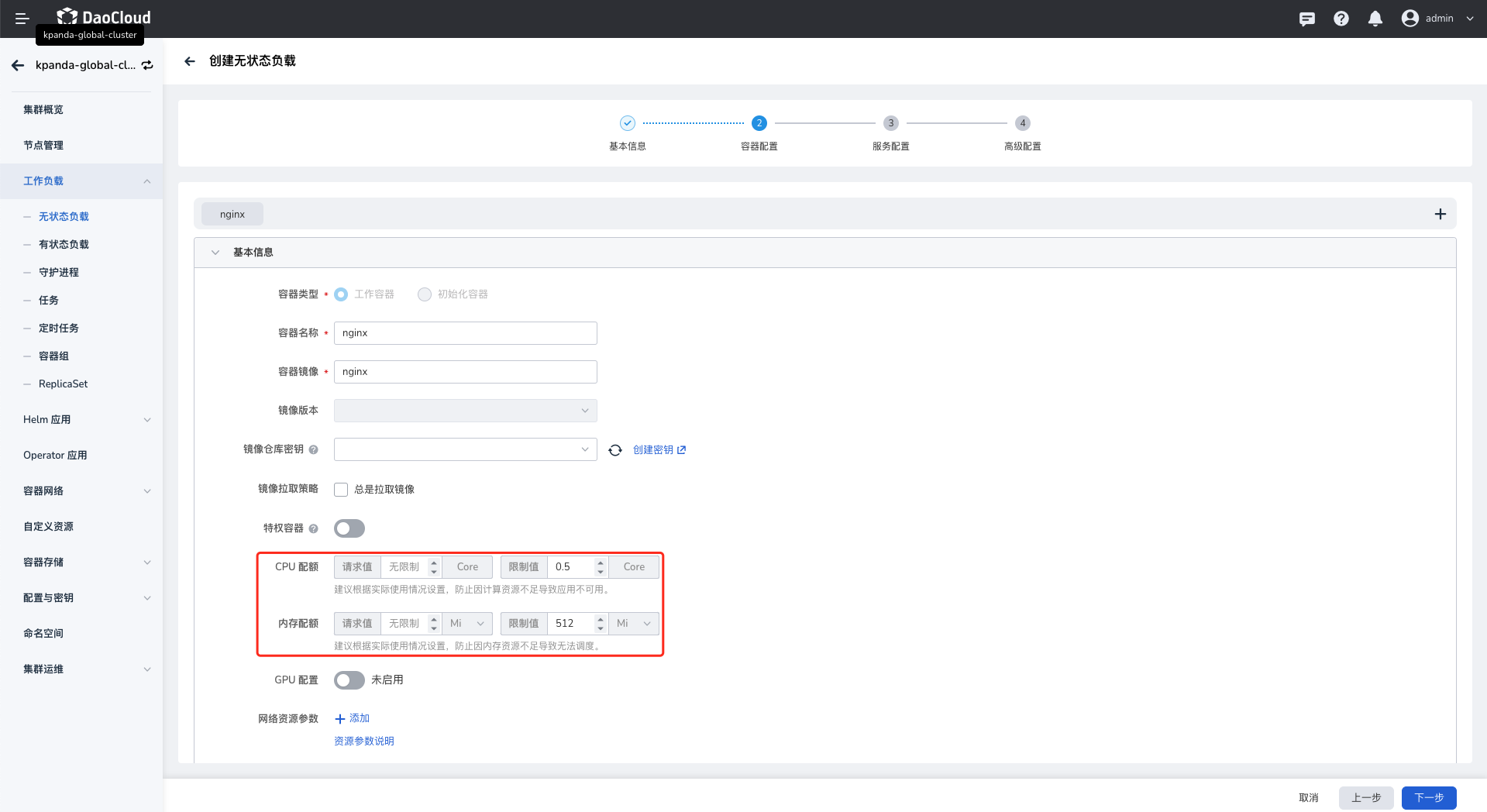Image resolution: width=1487 pixels, height=812 pixels.
Task: Open the 镜像版本 dropdown
Action: click(x=465, y=411)
